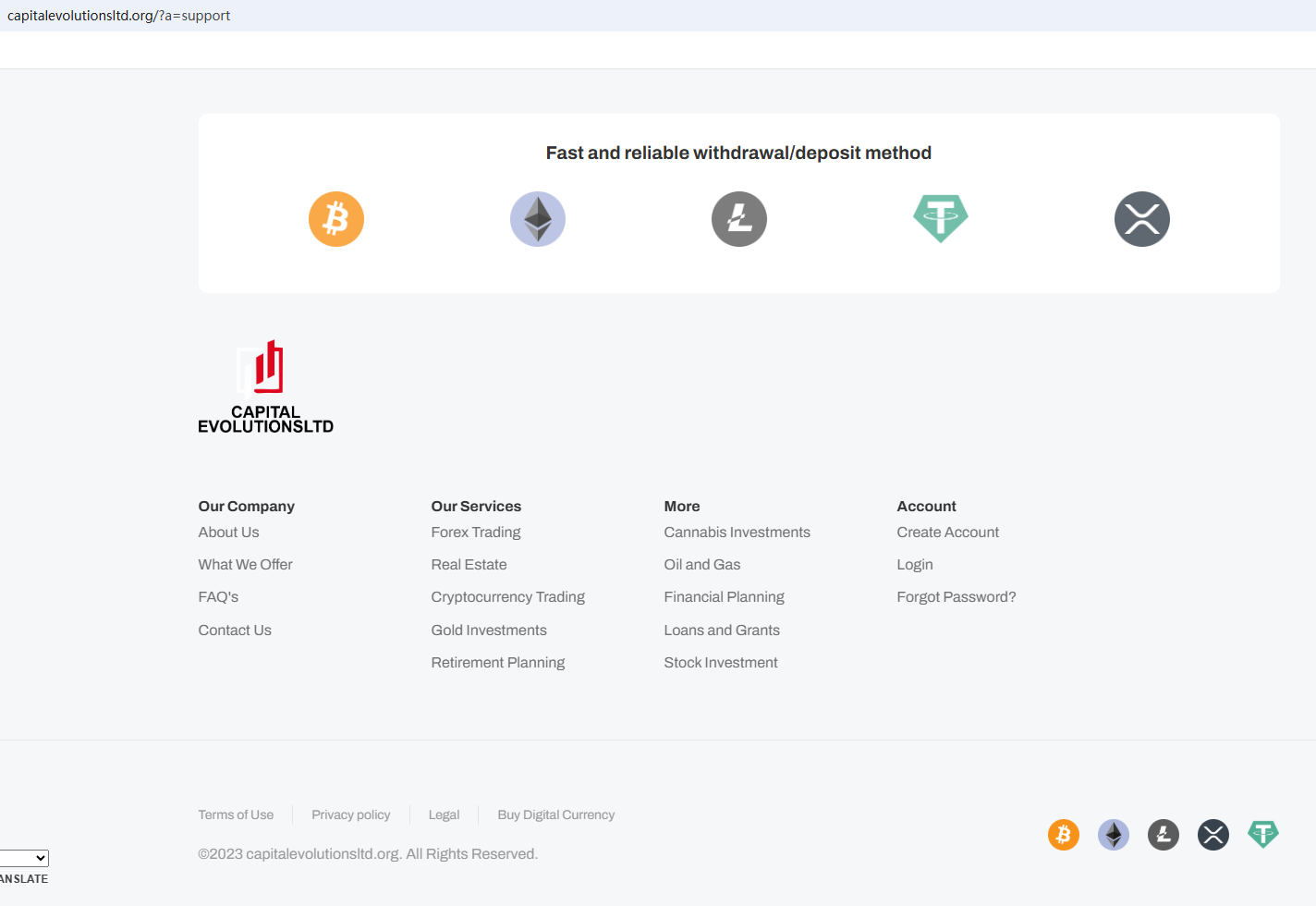
Task: Open Forex Trading service link
Action: click(476, 533)
